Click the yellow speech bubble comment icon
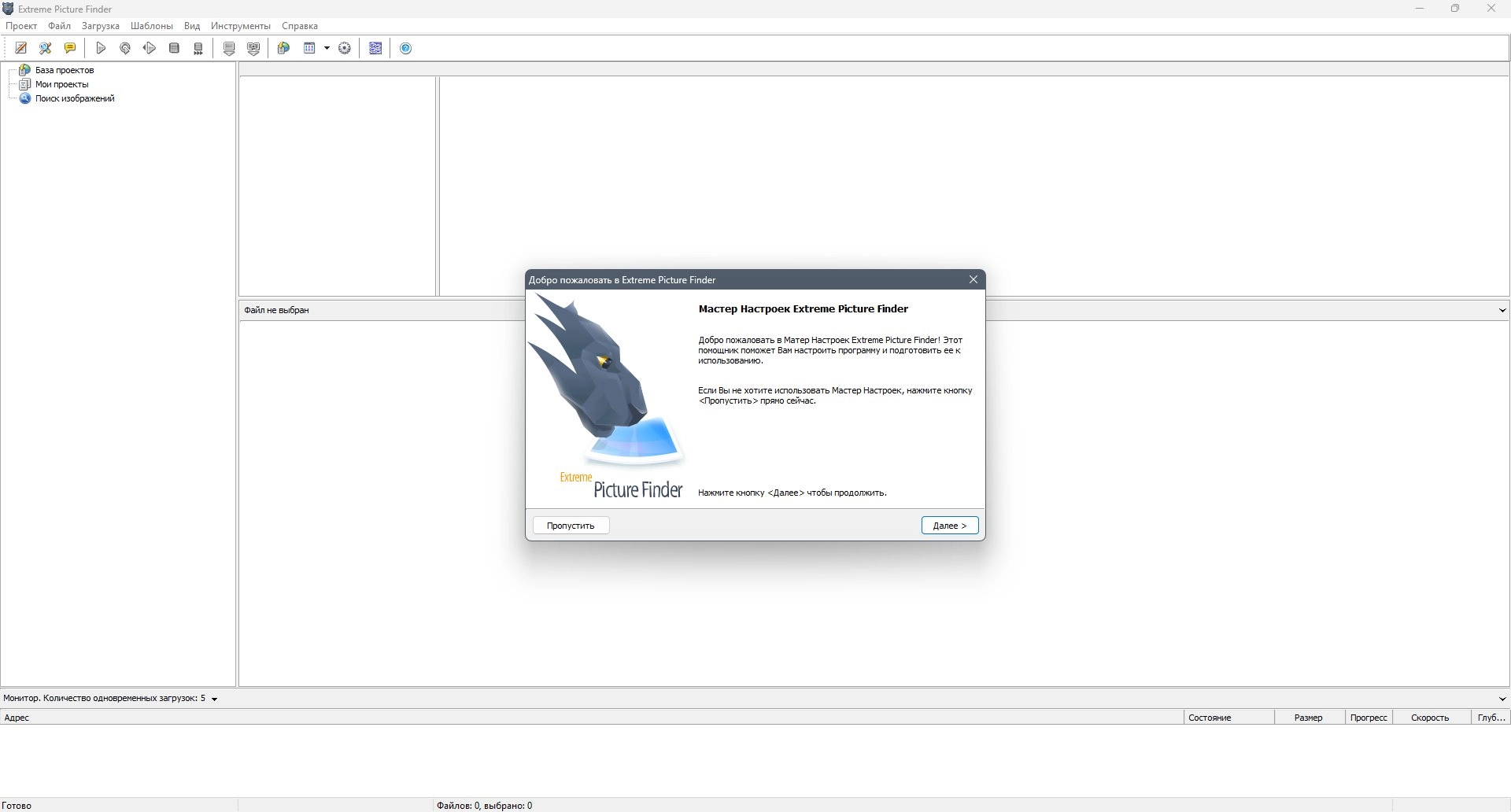 tap(70, 48)
